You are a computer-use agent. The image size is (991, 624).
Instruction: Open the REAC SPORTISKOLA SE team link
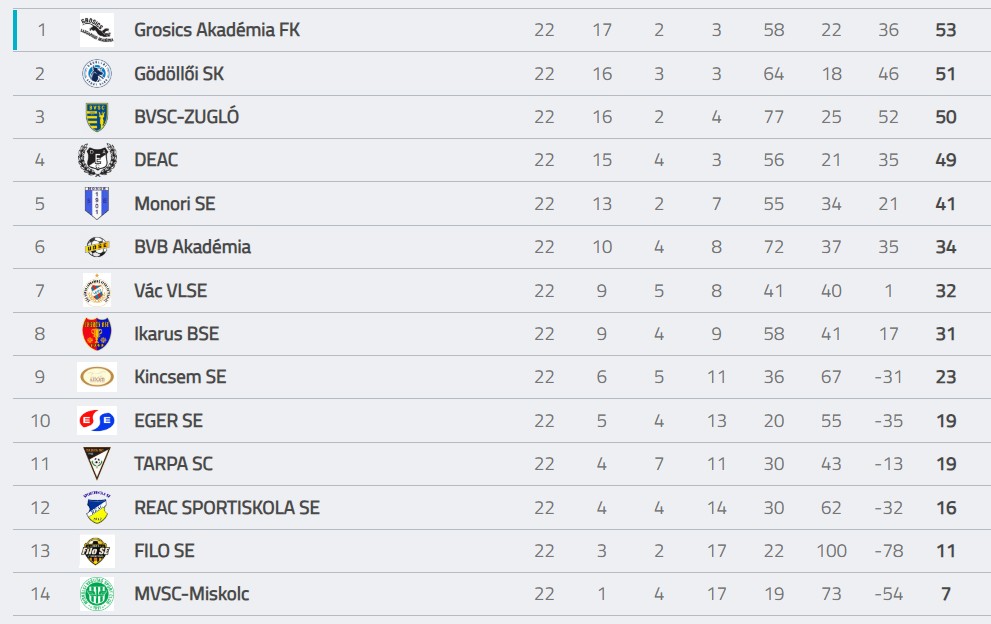click(227, 508)
